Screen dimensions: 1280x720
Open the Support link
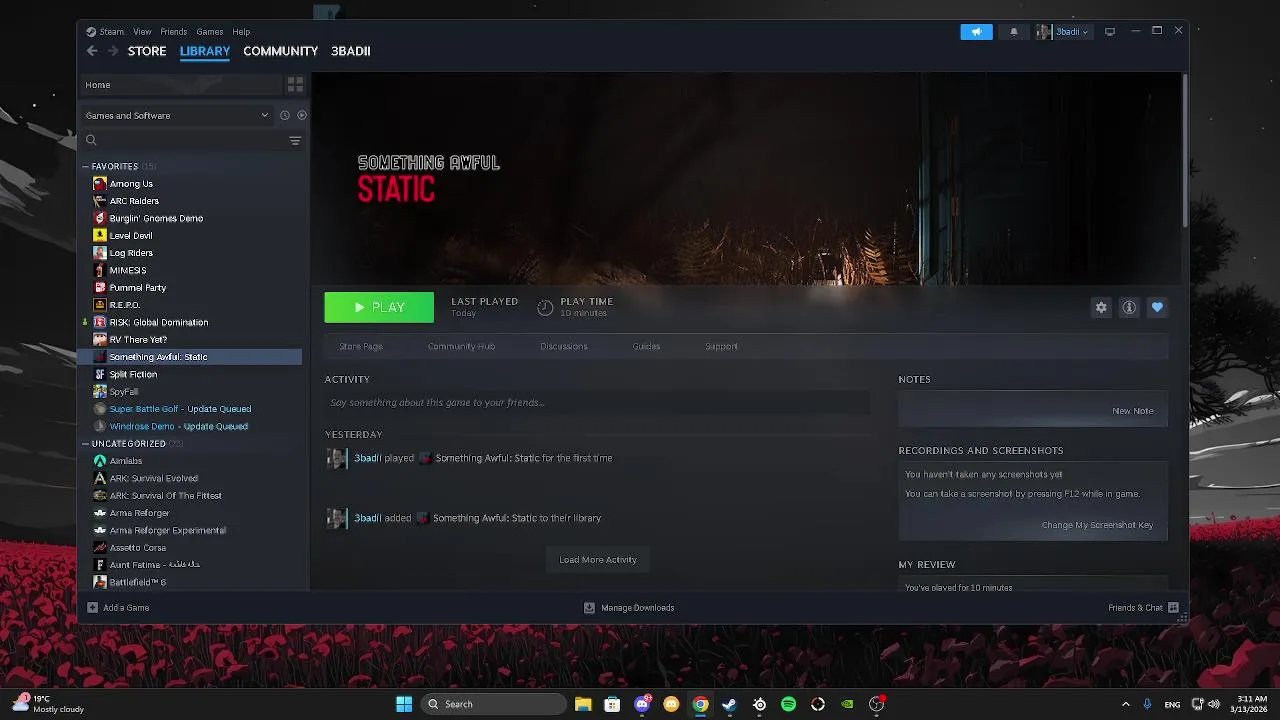pos(721,346)
